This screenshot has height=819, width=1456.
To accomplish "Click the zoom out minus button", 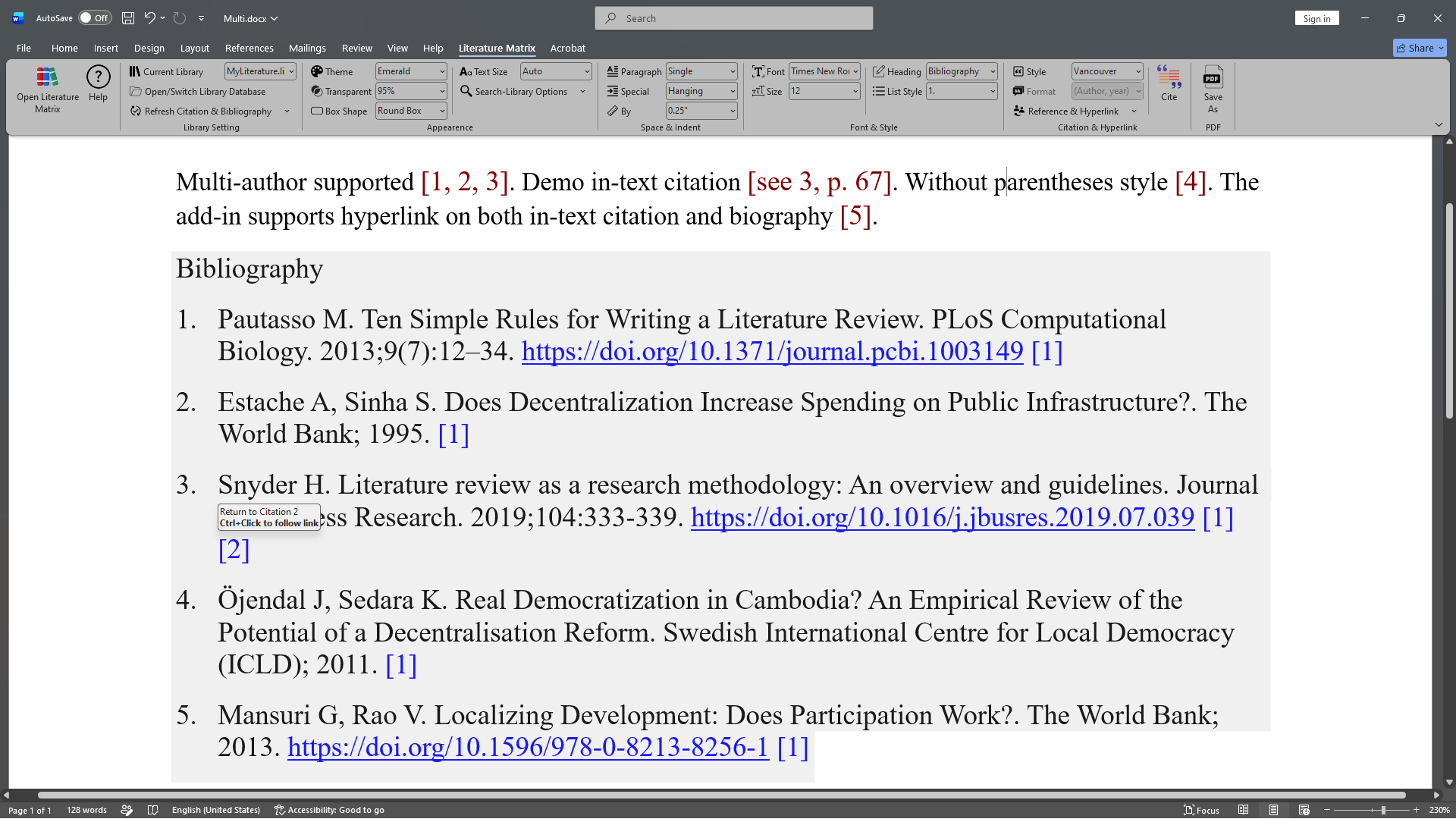I will click(x=1327, y=810).
